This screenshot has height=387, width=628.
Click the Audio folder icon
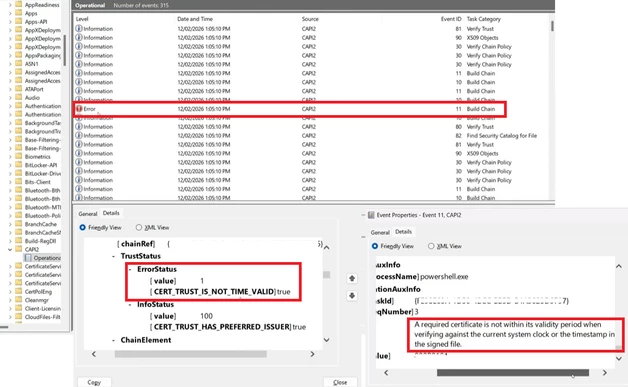[x=18, y=97]
